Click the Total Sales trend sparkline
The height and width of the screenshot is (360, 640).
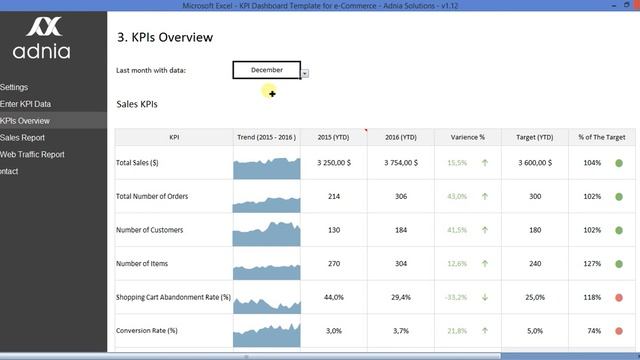(x=267, y=168)
